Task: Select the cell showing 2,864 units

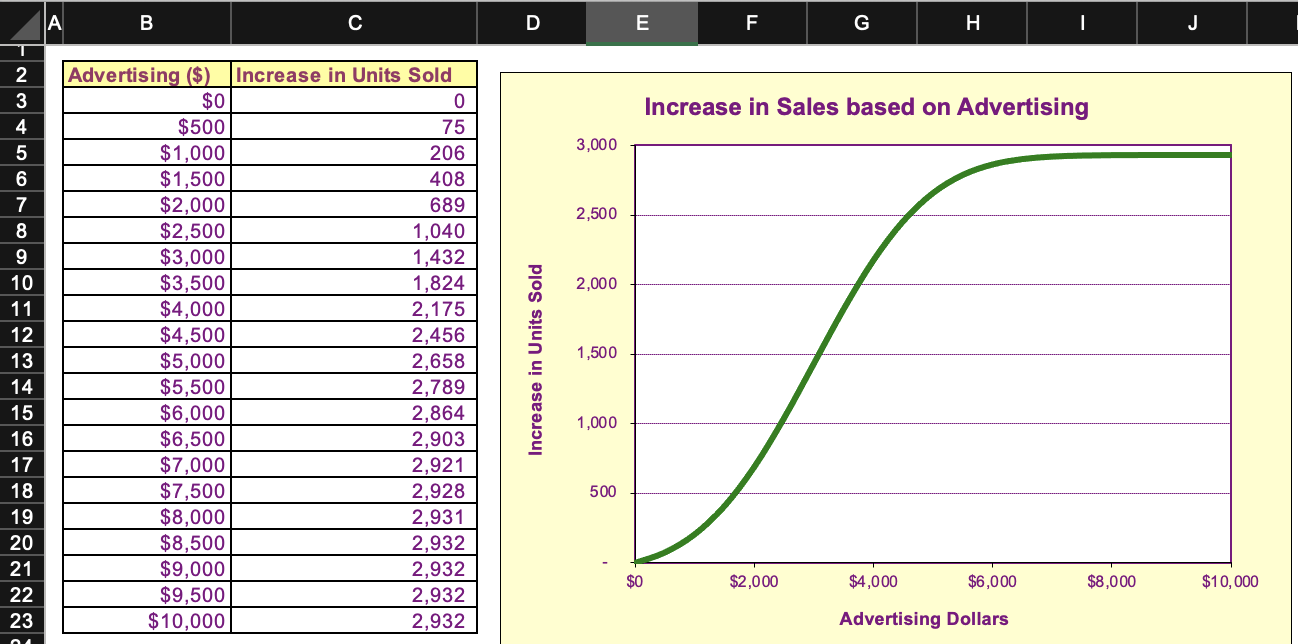Action: (355, 413)
